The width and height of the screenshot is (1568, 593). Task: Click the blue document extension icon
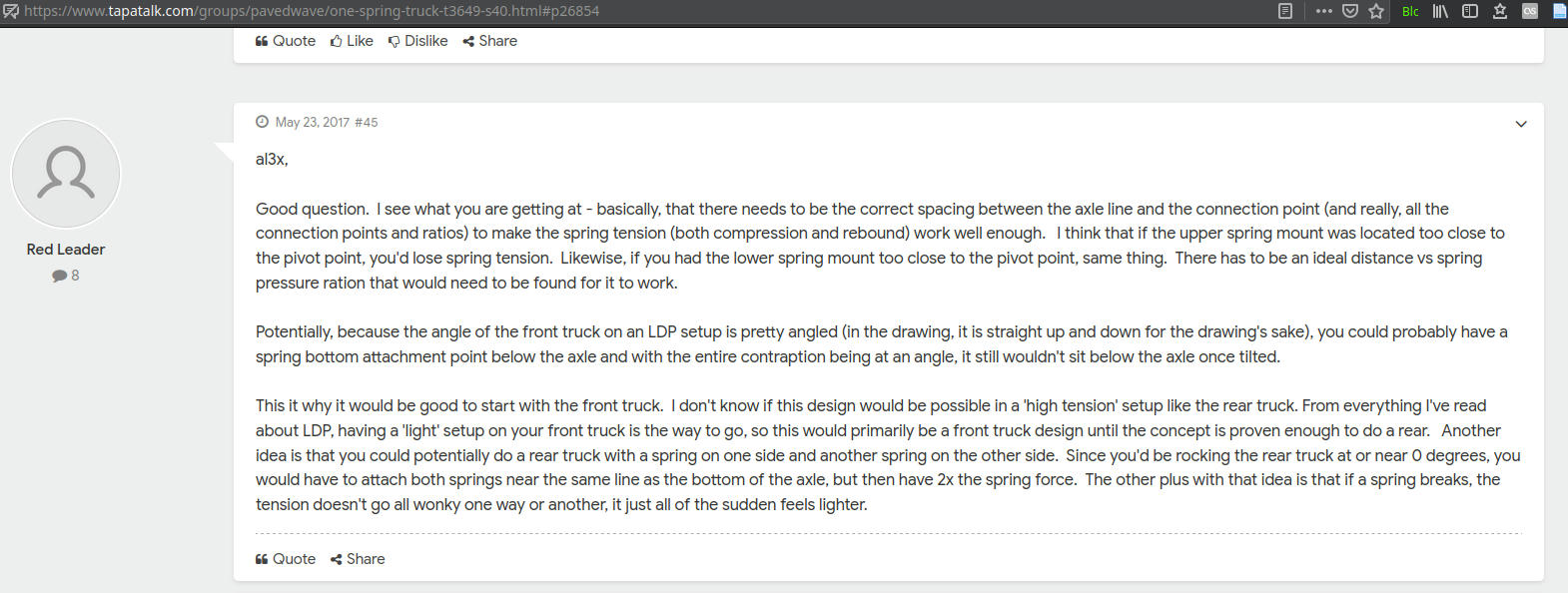point(1559,11)
